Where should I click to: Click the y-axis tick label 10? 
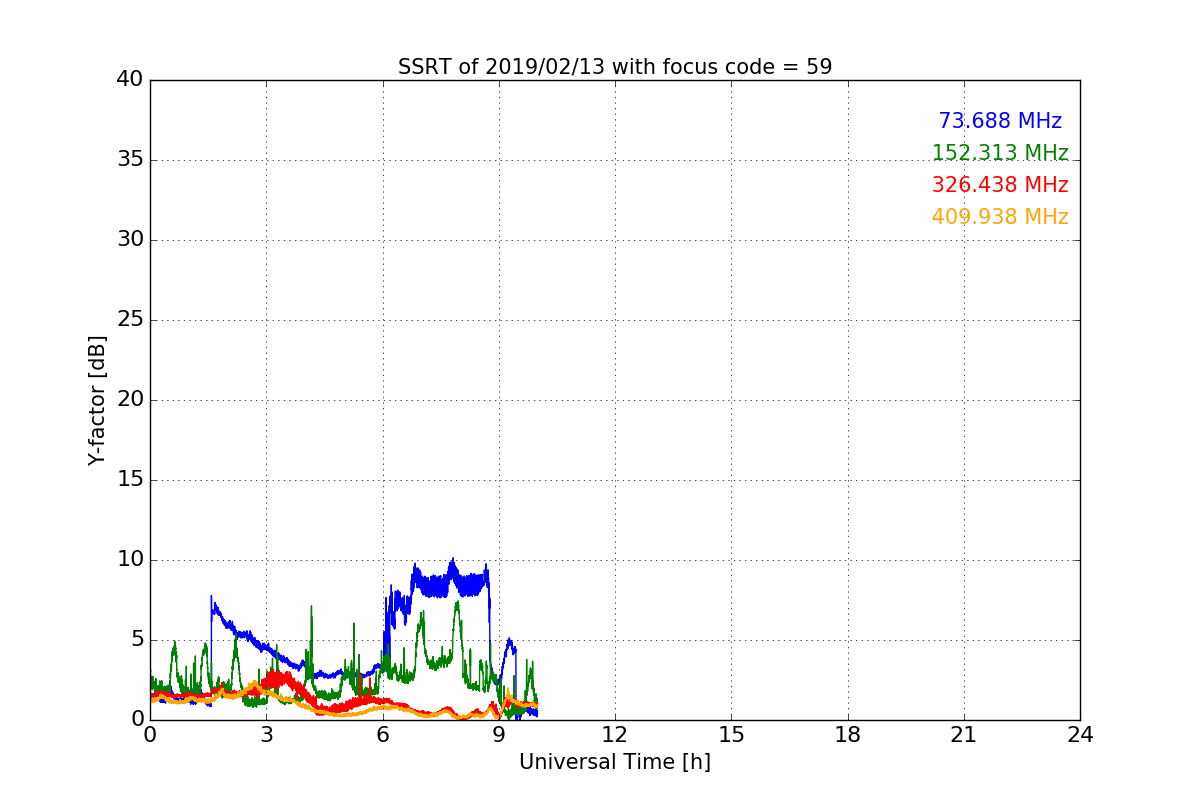(130, 560)
